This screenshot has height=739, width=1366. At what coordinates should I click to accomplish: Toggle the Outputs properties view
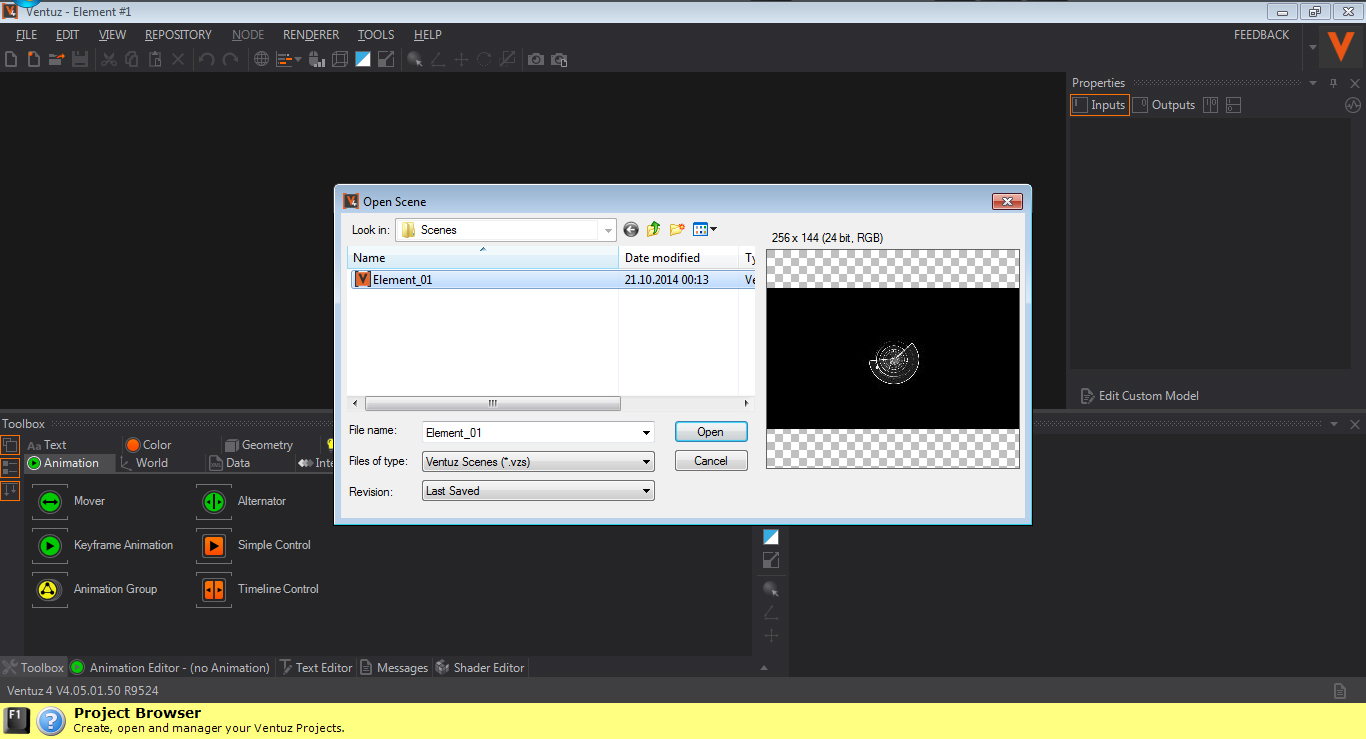pos(1164,105)
